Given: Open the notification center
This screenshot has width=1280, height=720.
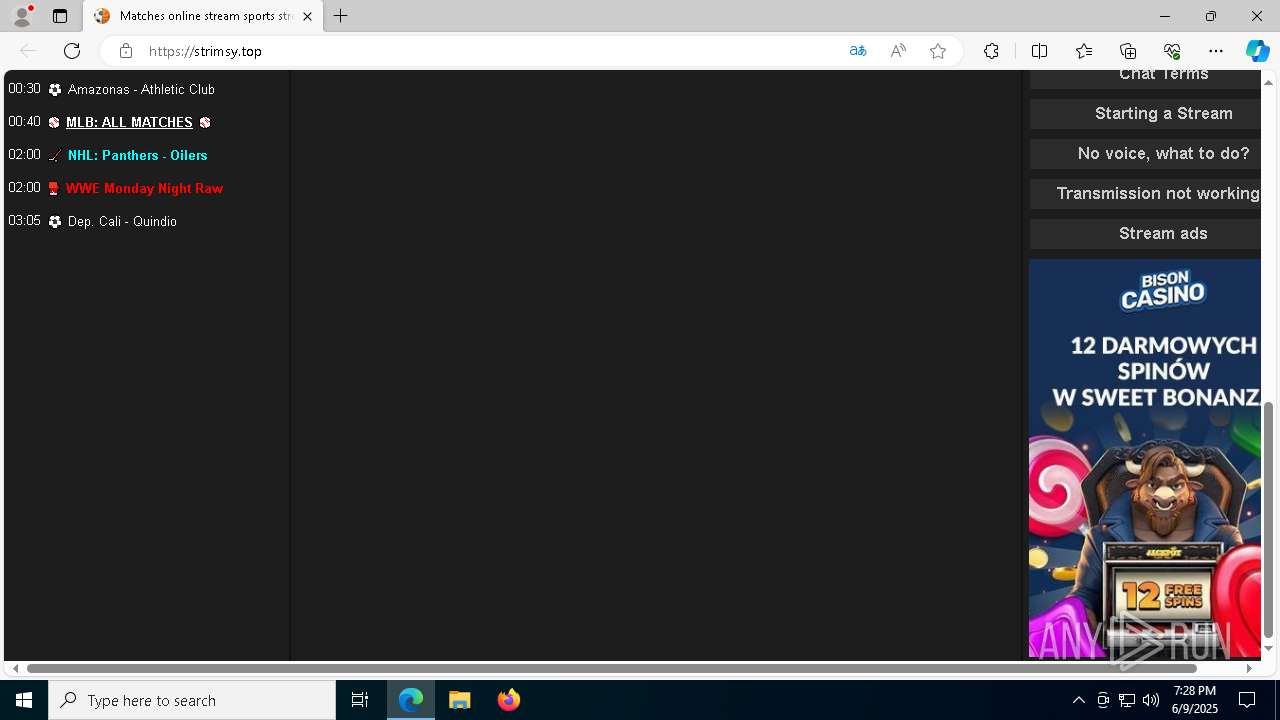Looking at the screenshot, I should 1247,700.
